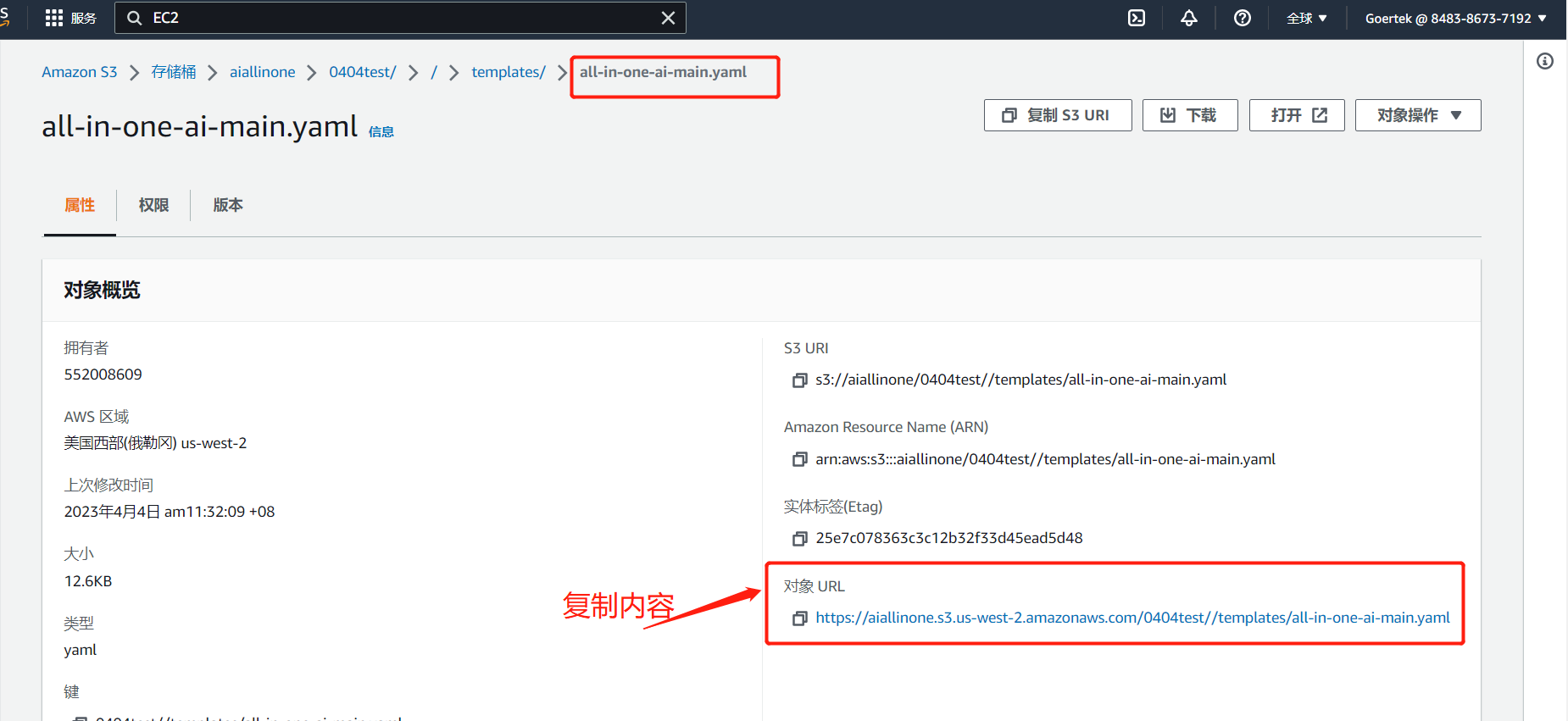The width and height of the screenshot is (1568, 721).
Task: Expand the region selector 全球
Action: (1306, 18)
